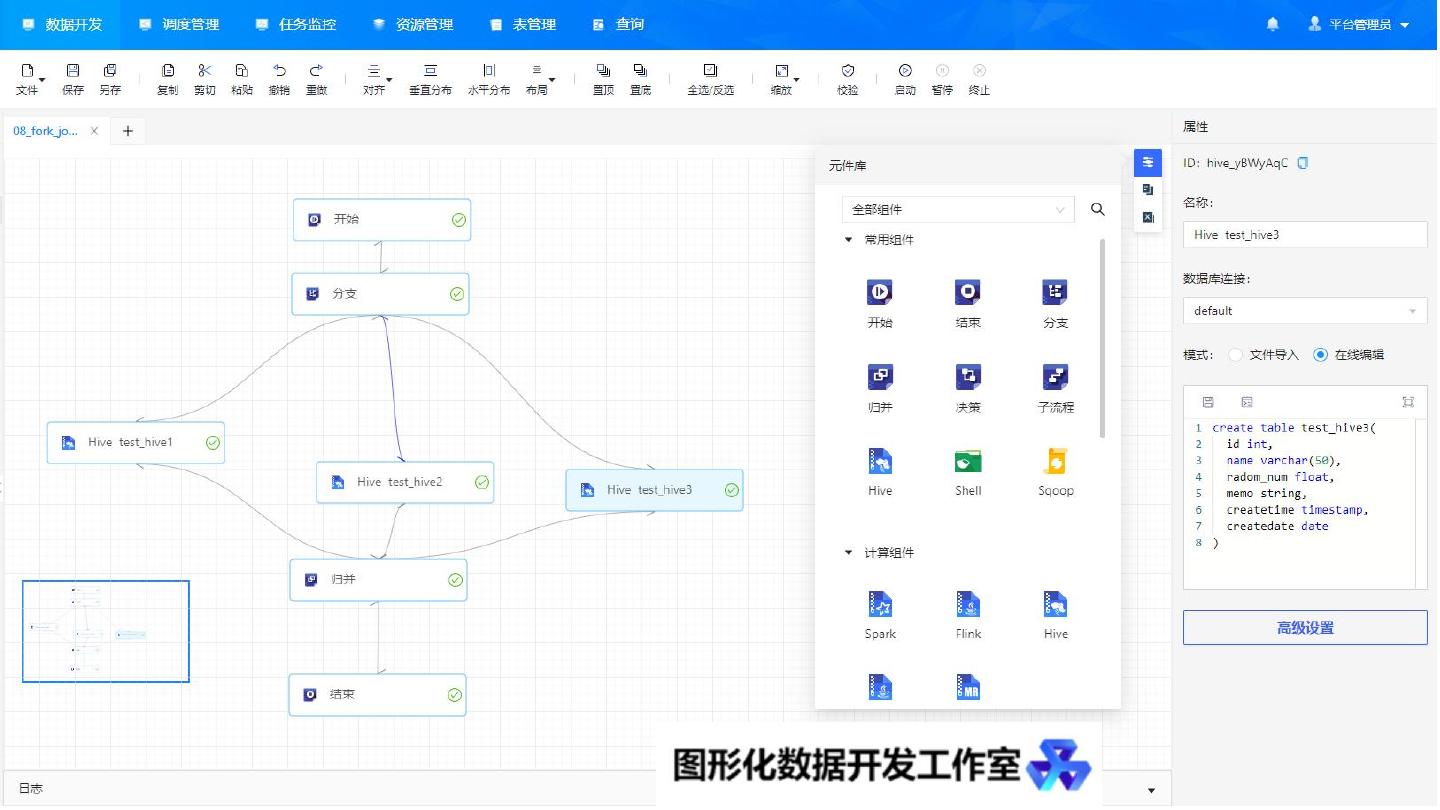Open the 数据库连接 default dropdown

pyautogui.click(x=1304, y=311)
